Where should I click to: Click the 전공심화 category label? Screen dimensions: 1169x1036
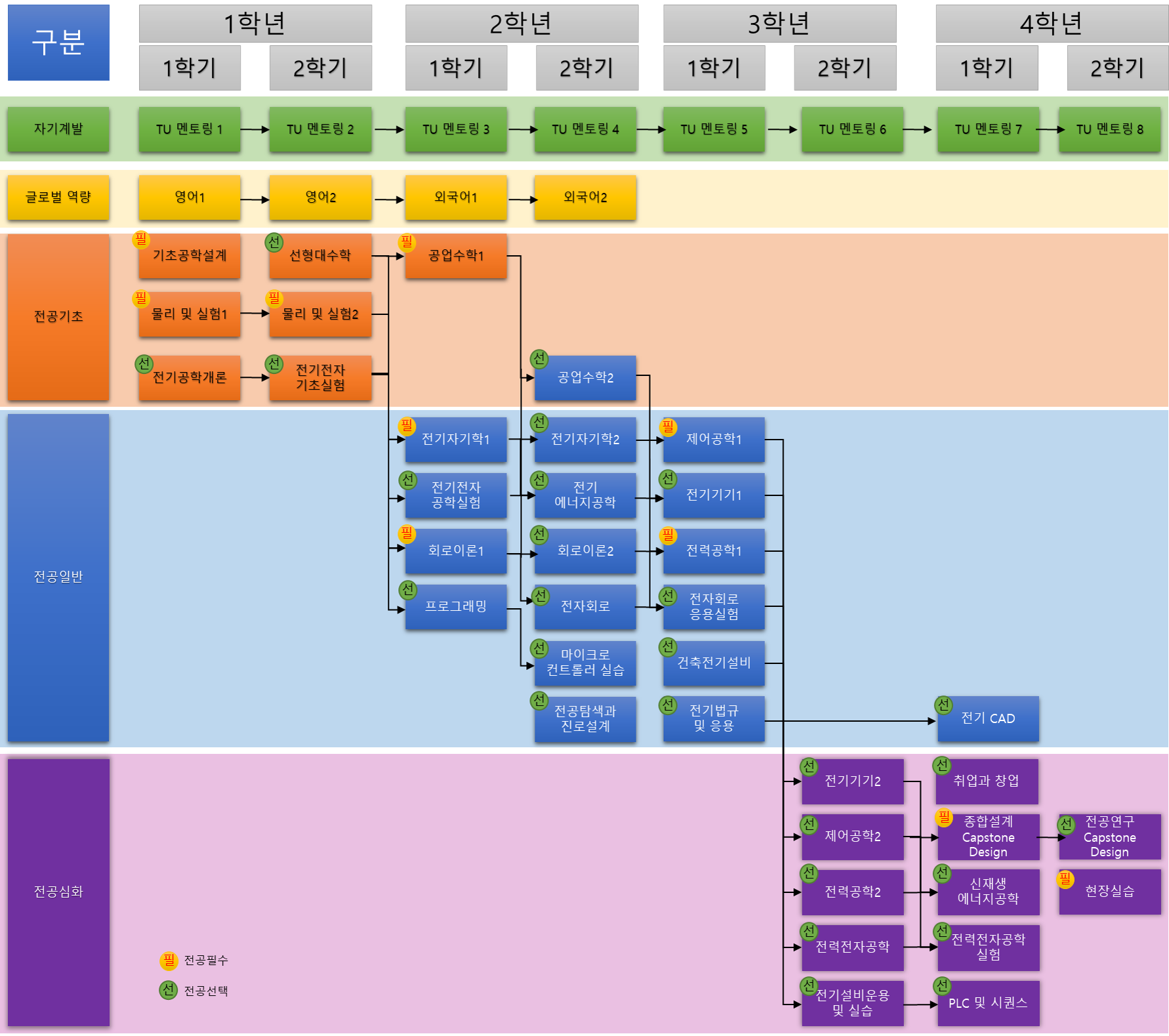click(58, 891)
